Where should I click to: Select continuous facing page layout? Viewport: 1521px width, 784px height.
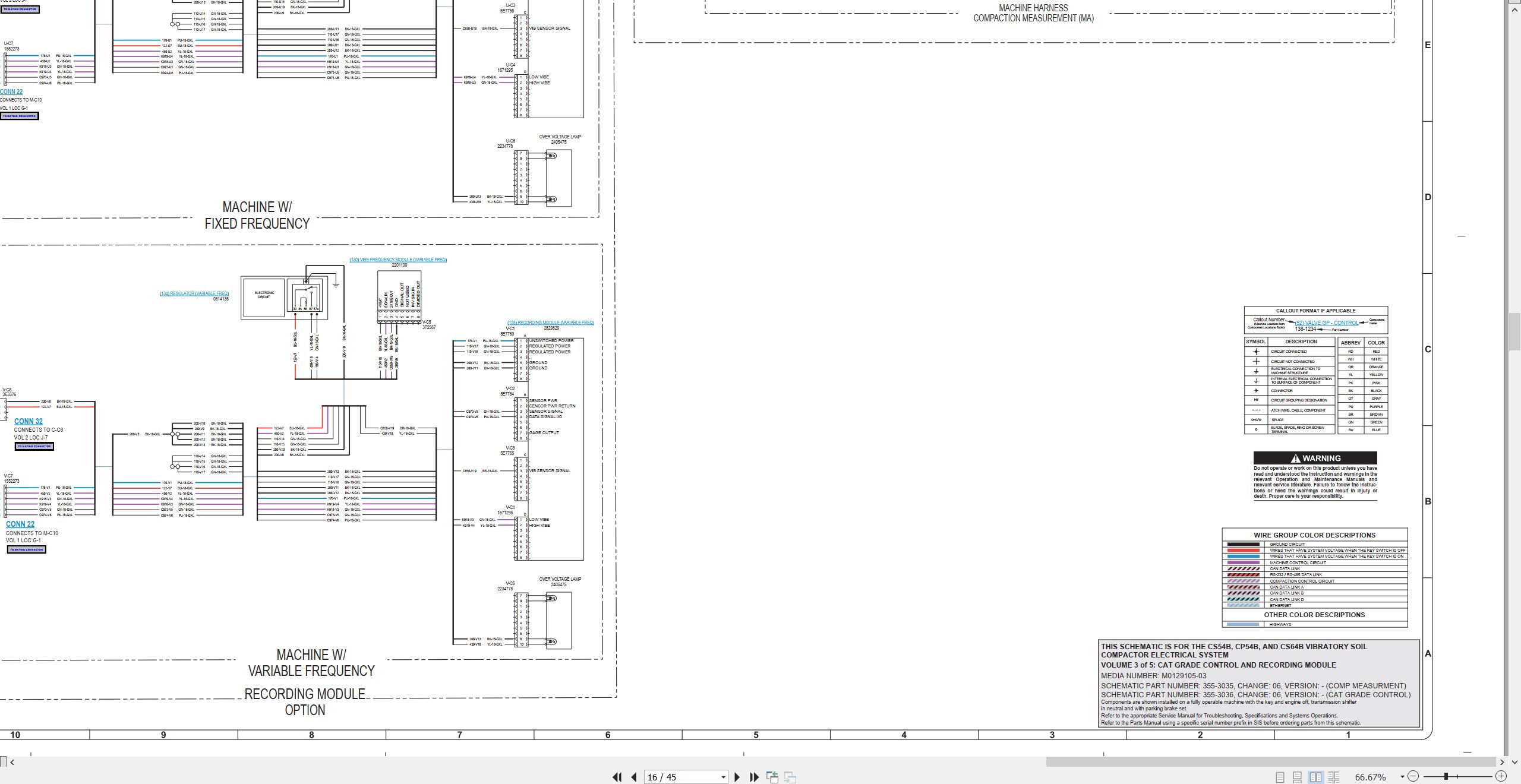pyautogui.click(x=1333, y=777)
